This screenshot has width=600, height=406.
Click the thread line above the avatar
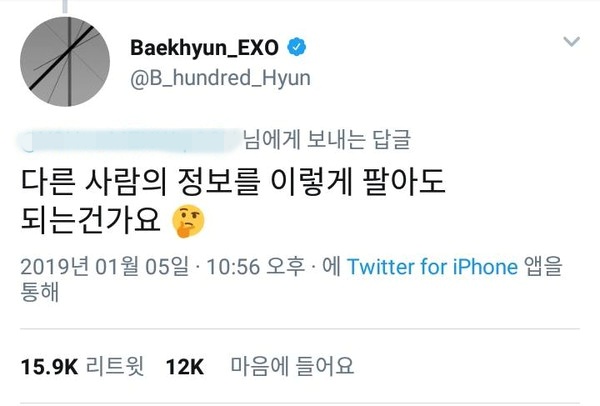click(x=65, y=7)
